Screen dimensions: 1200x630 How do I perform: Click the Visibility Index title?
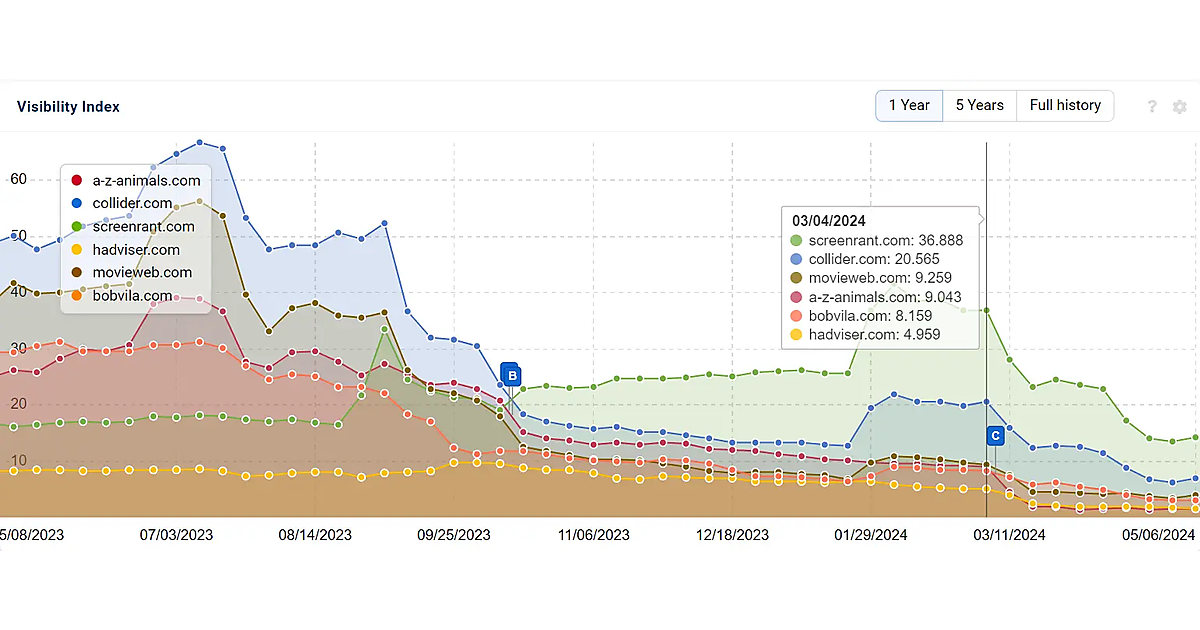[x=68, y=107]
